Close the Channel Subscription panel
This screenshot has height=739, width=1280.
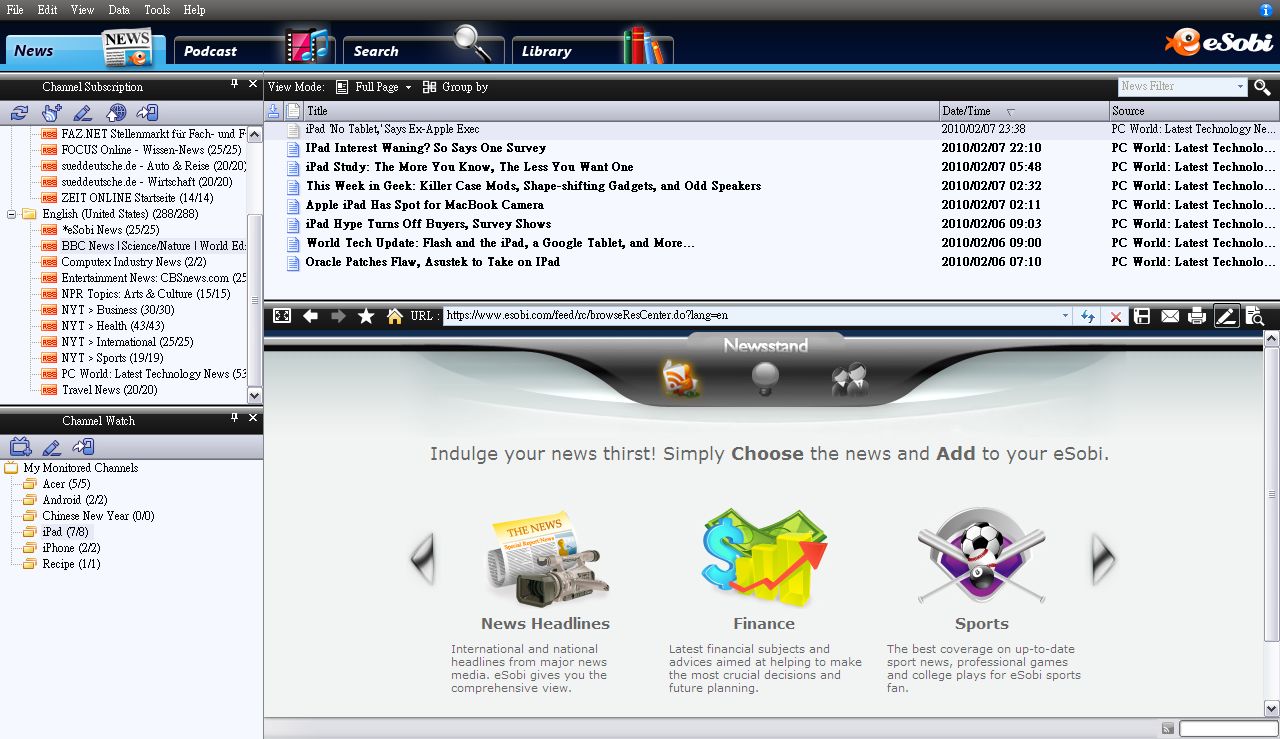click(x=253, y=84)
